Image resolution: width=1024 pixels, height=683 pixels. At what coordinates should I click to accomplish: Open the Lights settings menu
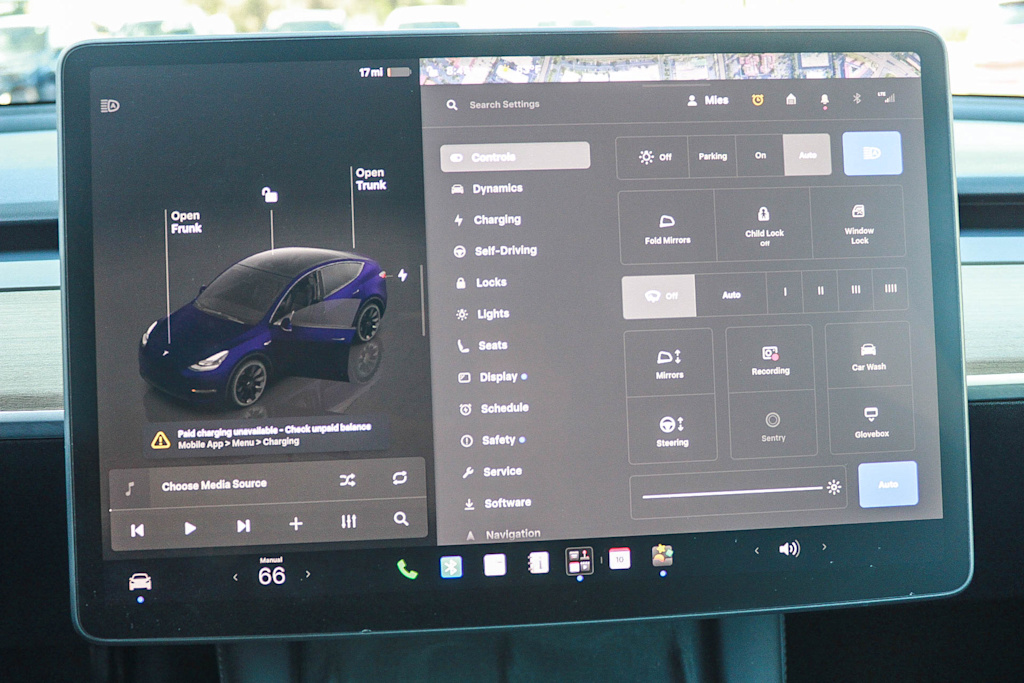pyautogui.click(x=483, y=314)
